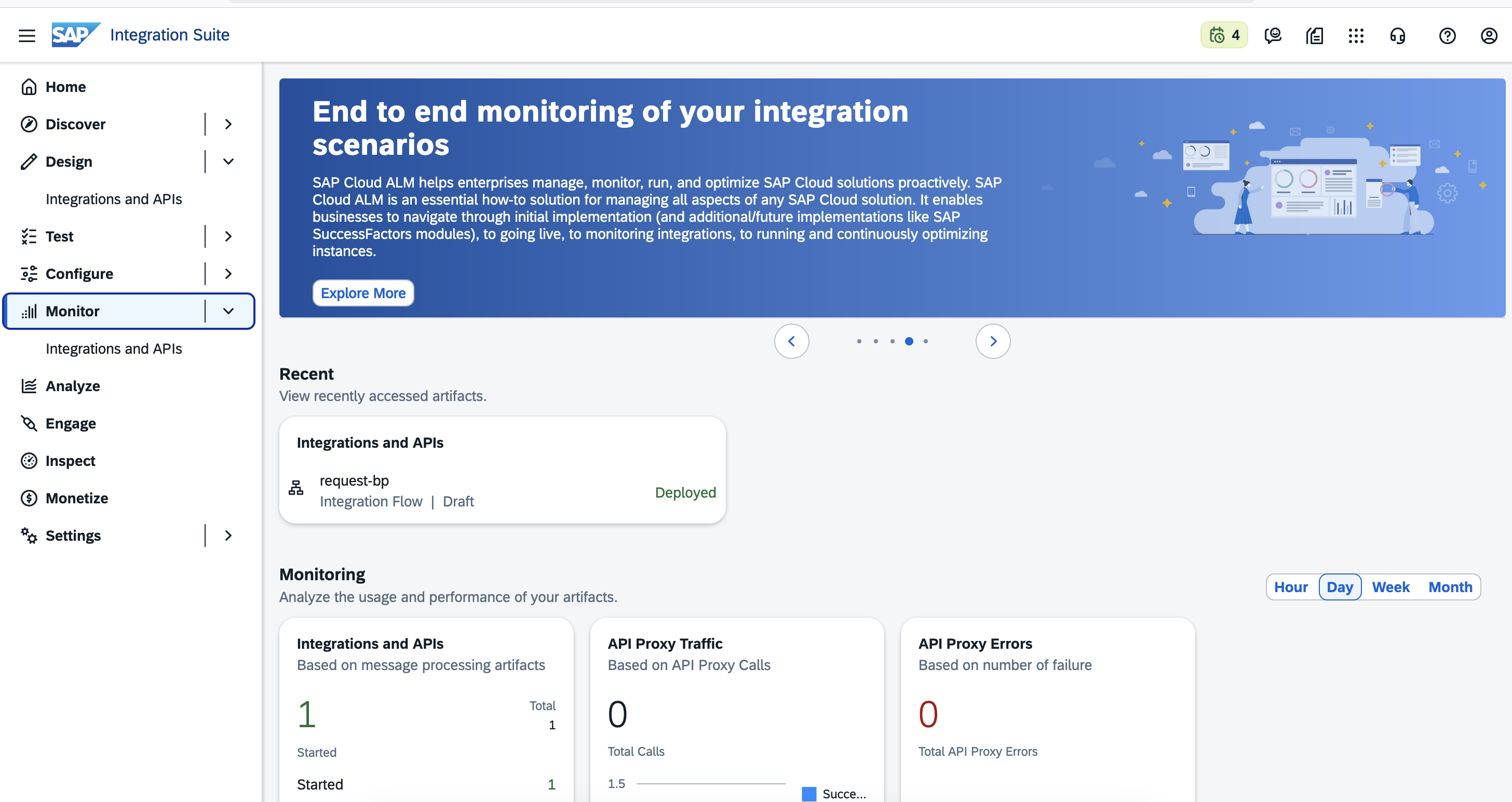Click the Total Calls label
Screen dimensions: 1512x802
pos(636,752)
